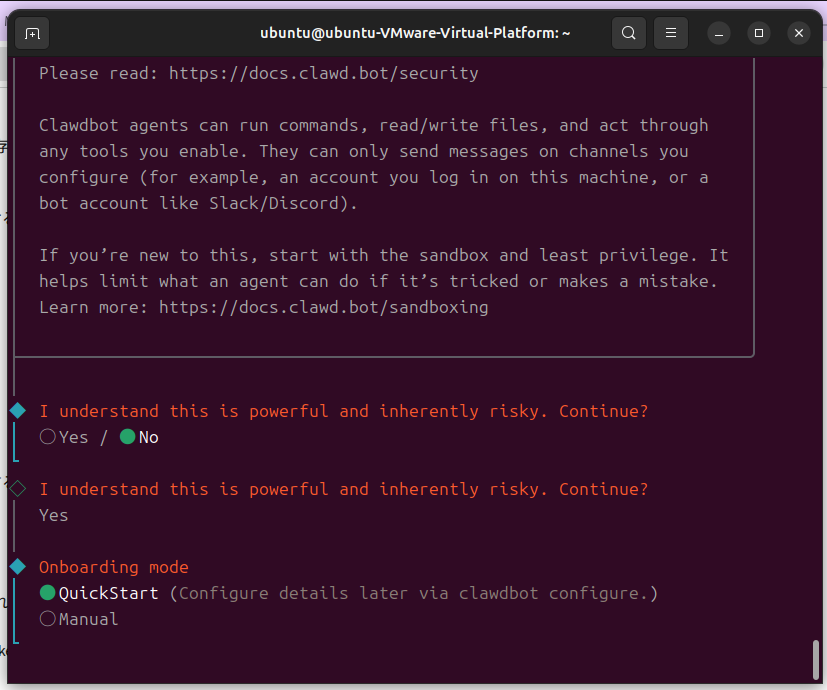Click the teal diamond beside Onboarding mode
Image resolution: width=827 pixels, height=690 pixels.
pyautogui.click(x=18, y=567)
